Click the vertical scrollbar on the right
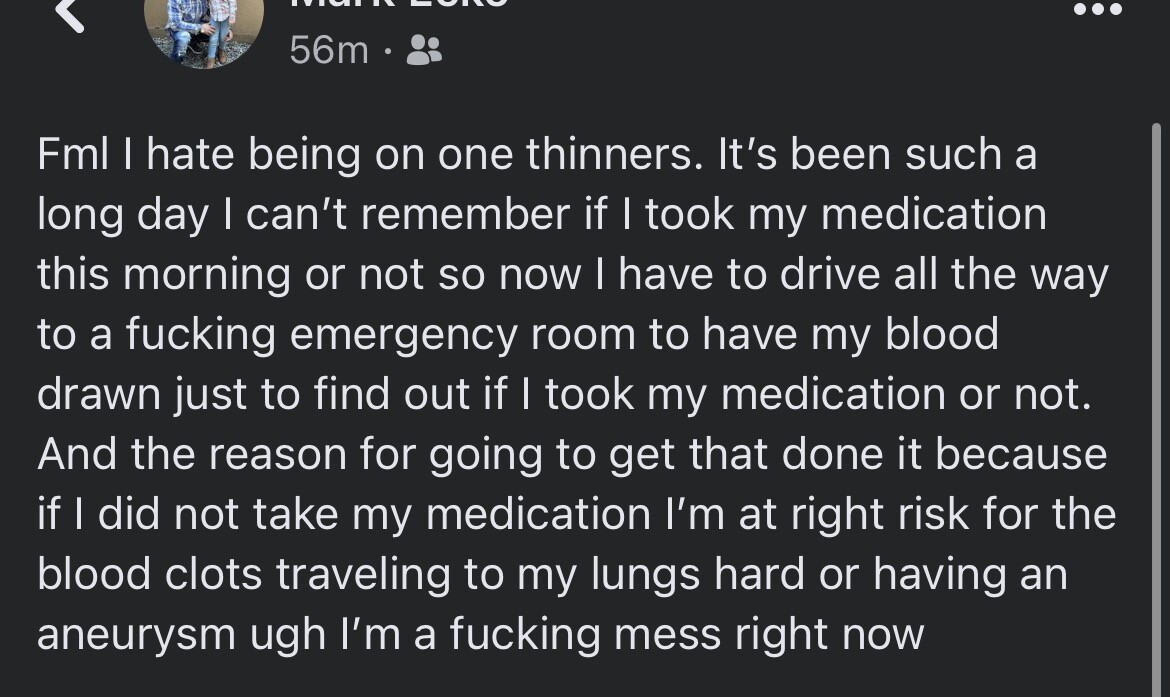1170x697 pixels. pyautogui.click(x=1157, y=400)
